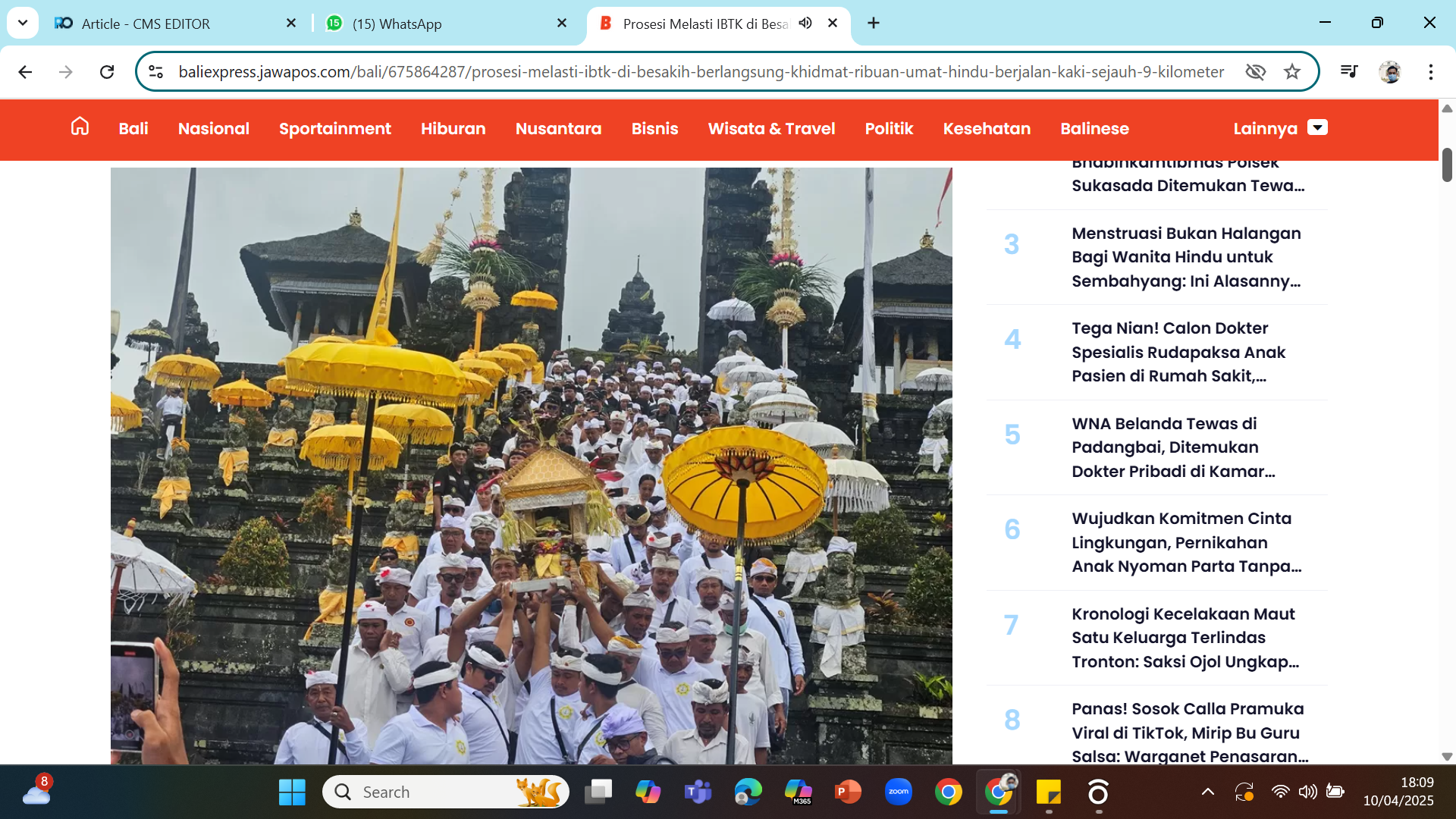The width and height of the screenshot is (1456, 819).
Task: Open the Balinese menu section
Action: (x=1095, y=128)
